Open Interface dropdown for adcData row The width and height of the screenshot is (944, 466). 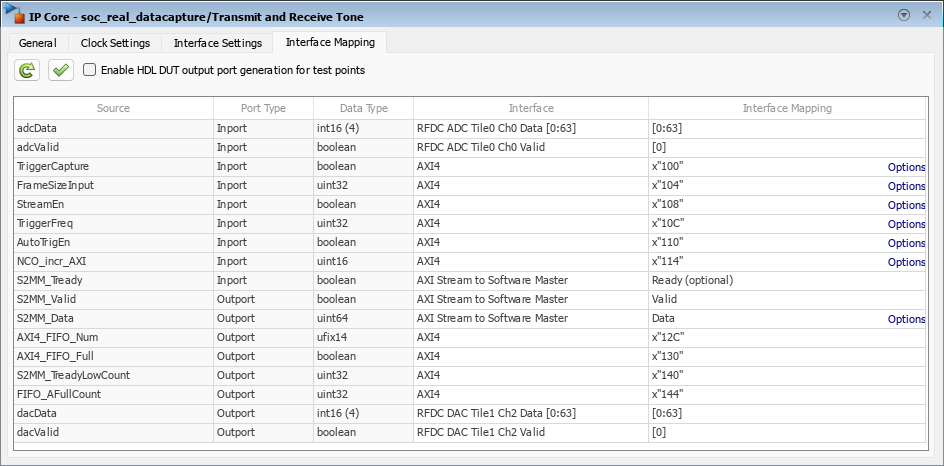click(x=530, y=128)
